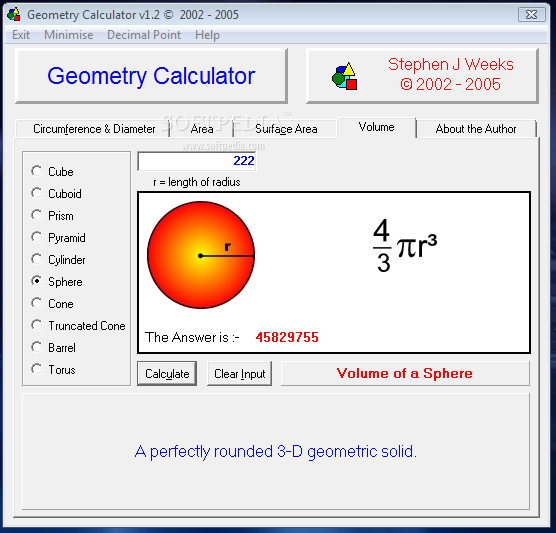The width and height of the screenshot is (556, 533).
Task: Select the Volume tab
Action: pyautogui.click(x=376, y=127)
